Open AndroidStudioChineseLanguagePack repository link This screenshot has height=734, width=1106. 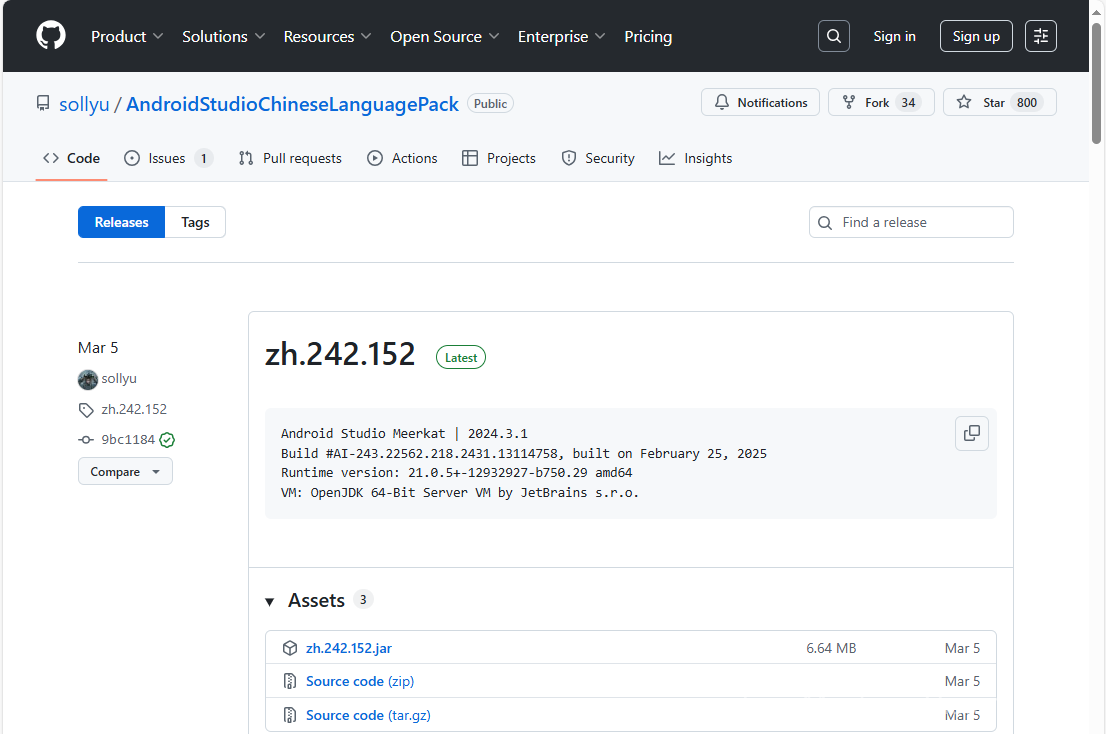pyautogui.click(x=292, y=104)
